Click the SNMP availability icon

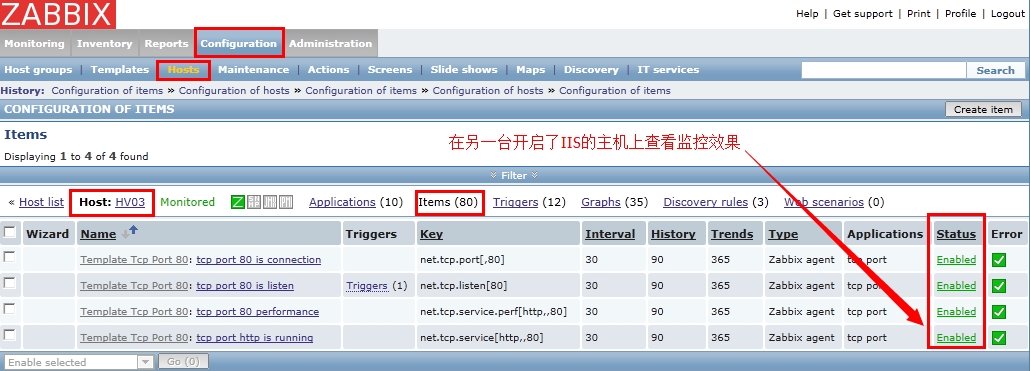click(254, 202)
